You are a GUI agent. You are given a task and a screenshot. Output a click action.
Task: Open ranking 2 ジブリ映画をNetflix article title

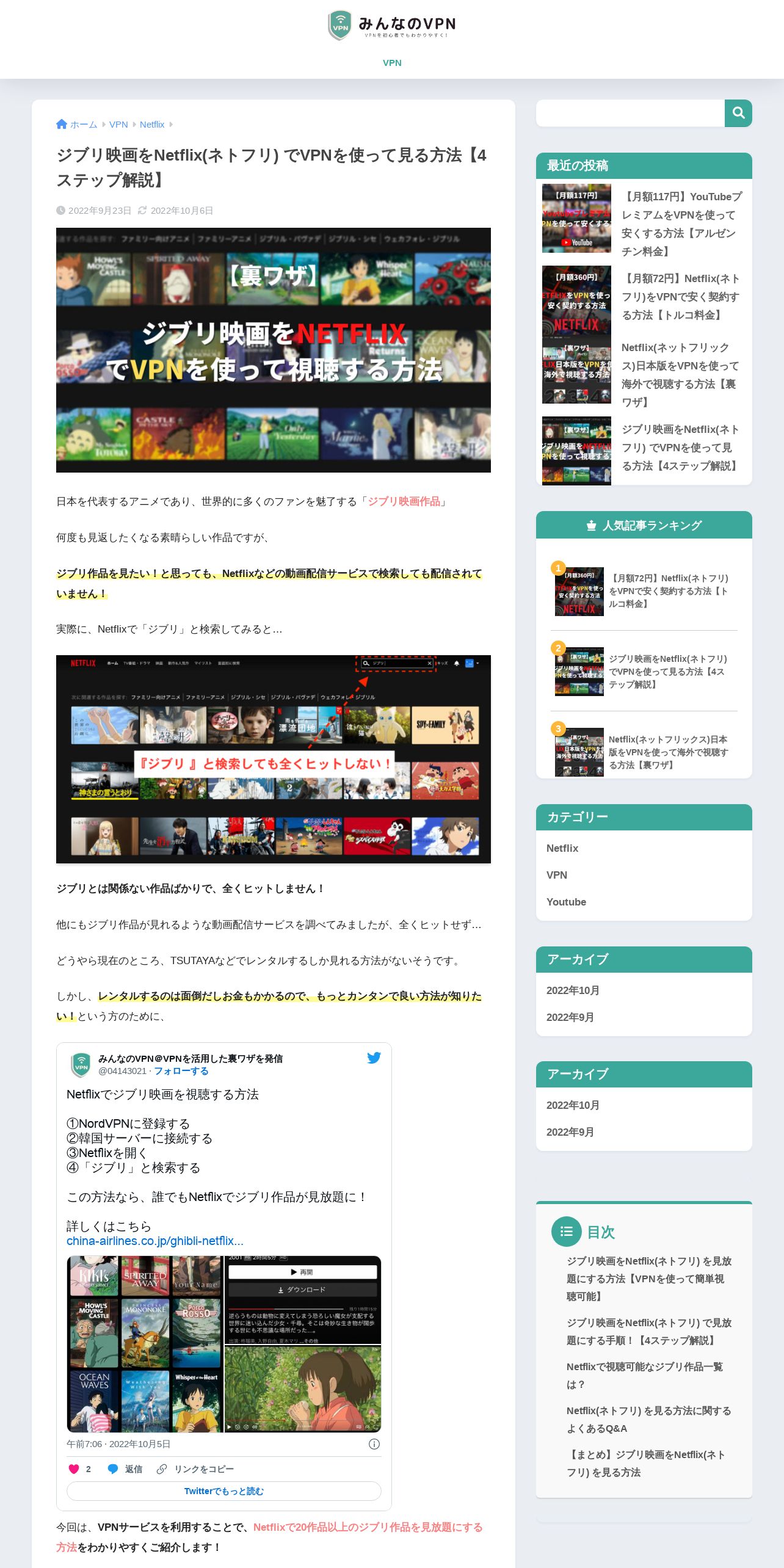click(x=669, y=672)
